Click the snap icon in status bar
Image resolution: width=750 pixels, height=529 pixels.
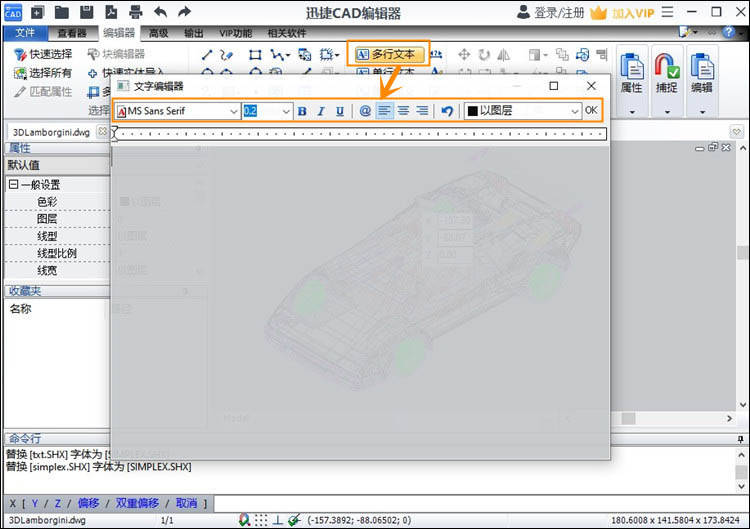(244, 520)
